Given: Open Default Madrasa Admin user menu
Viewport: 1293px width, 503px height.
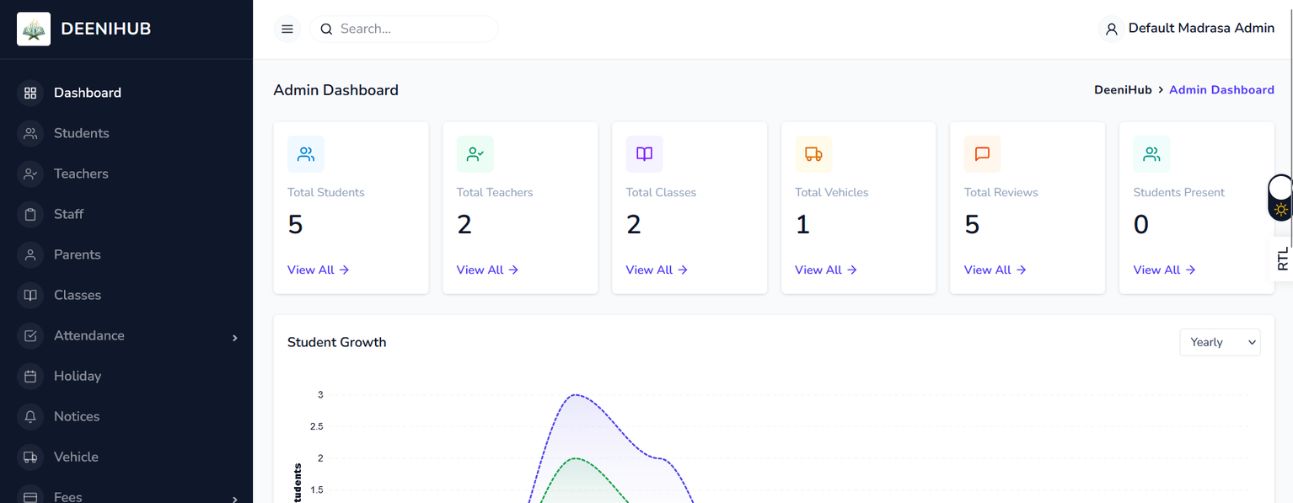Looking at the screenshot, I should (1187, 29).
